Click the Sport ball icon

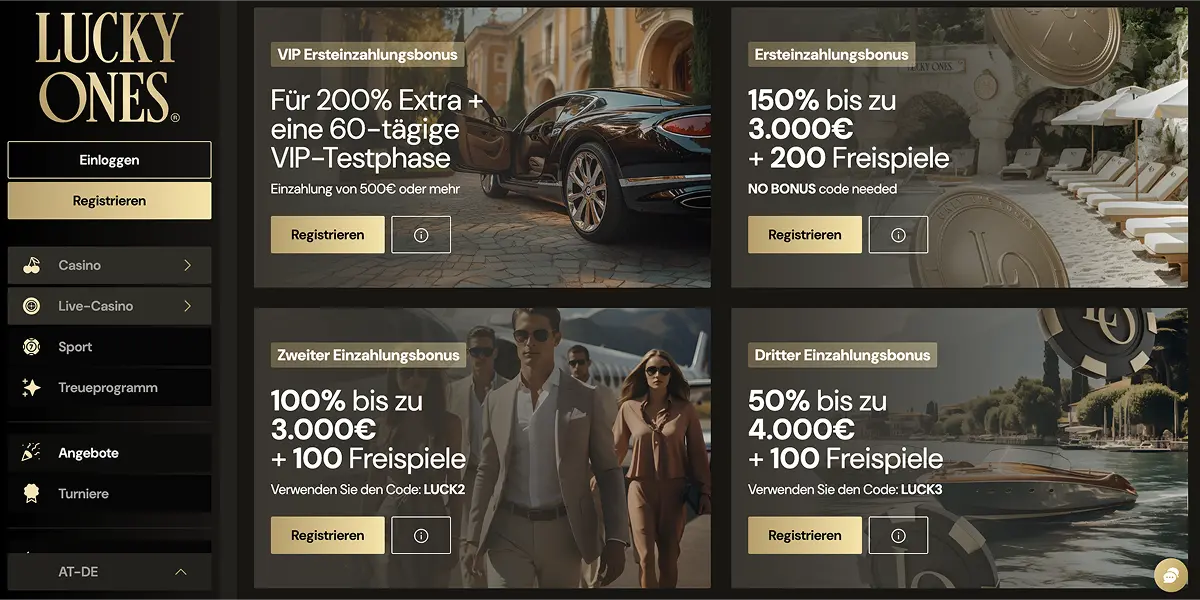click(x=31, y=347)
